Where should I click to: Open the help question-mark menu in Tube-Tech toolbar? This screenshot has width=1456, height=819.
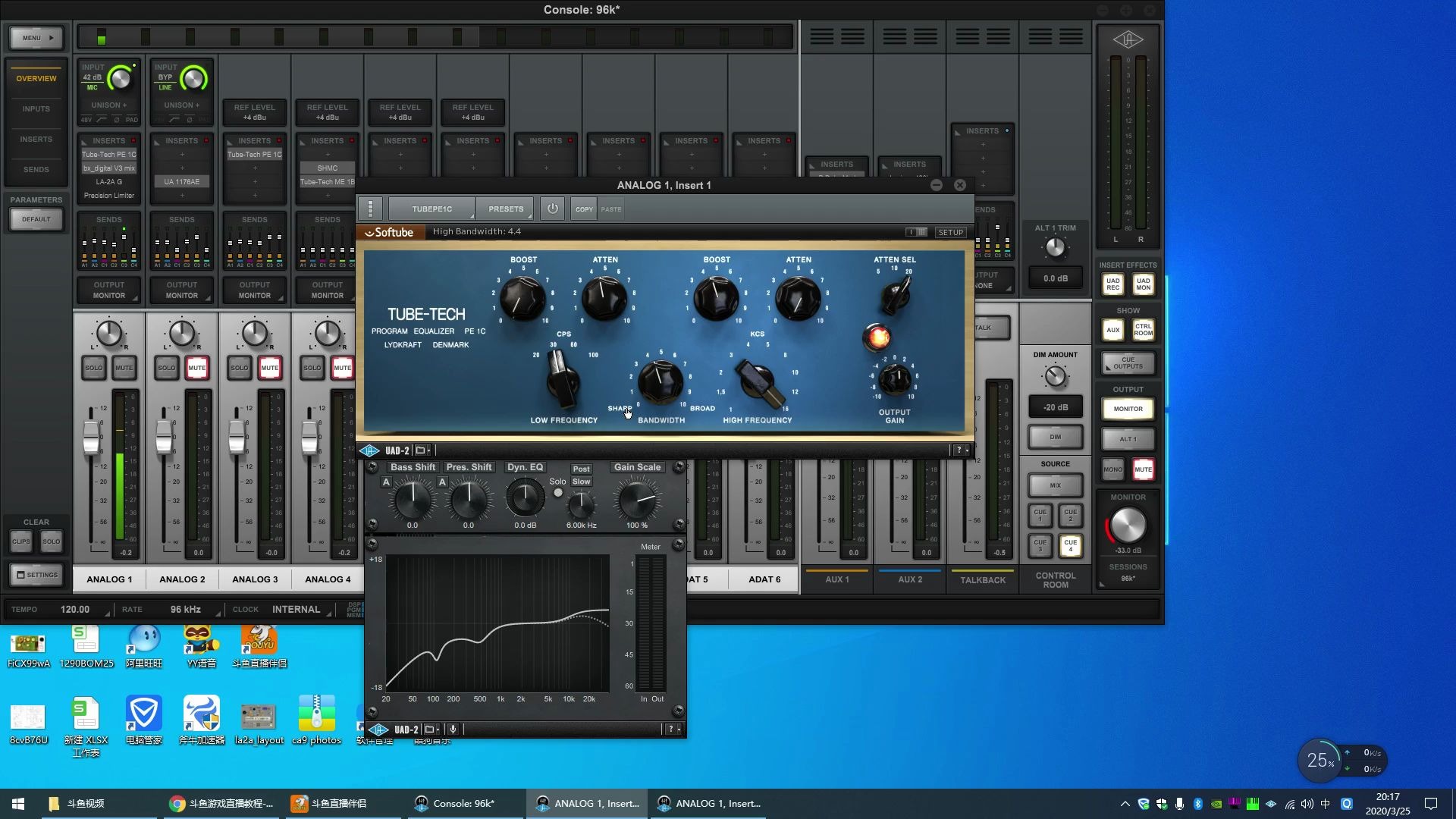[x=961, y=450]
